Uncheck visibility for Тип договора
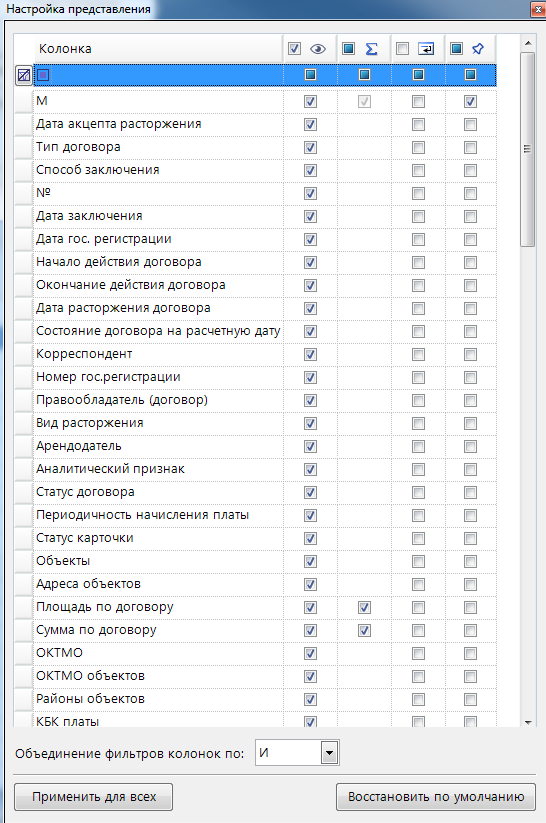 310,147
